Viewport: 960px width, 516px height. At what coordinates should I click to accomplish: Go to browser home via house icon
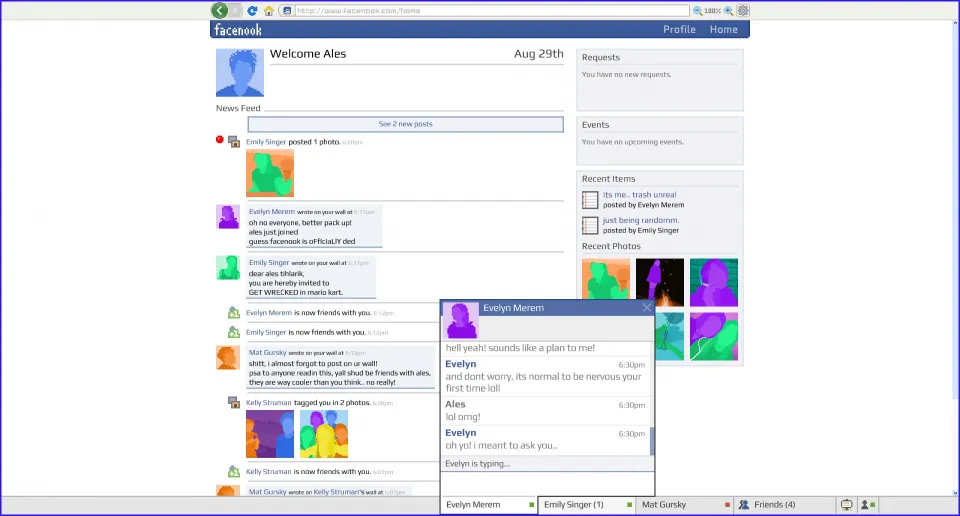(x=269, y=10)
